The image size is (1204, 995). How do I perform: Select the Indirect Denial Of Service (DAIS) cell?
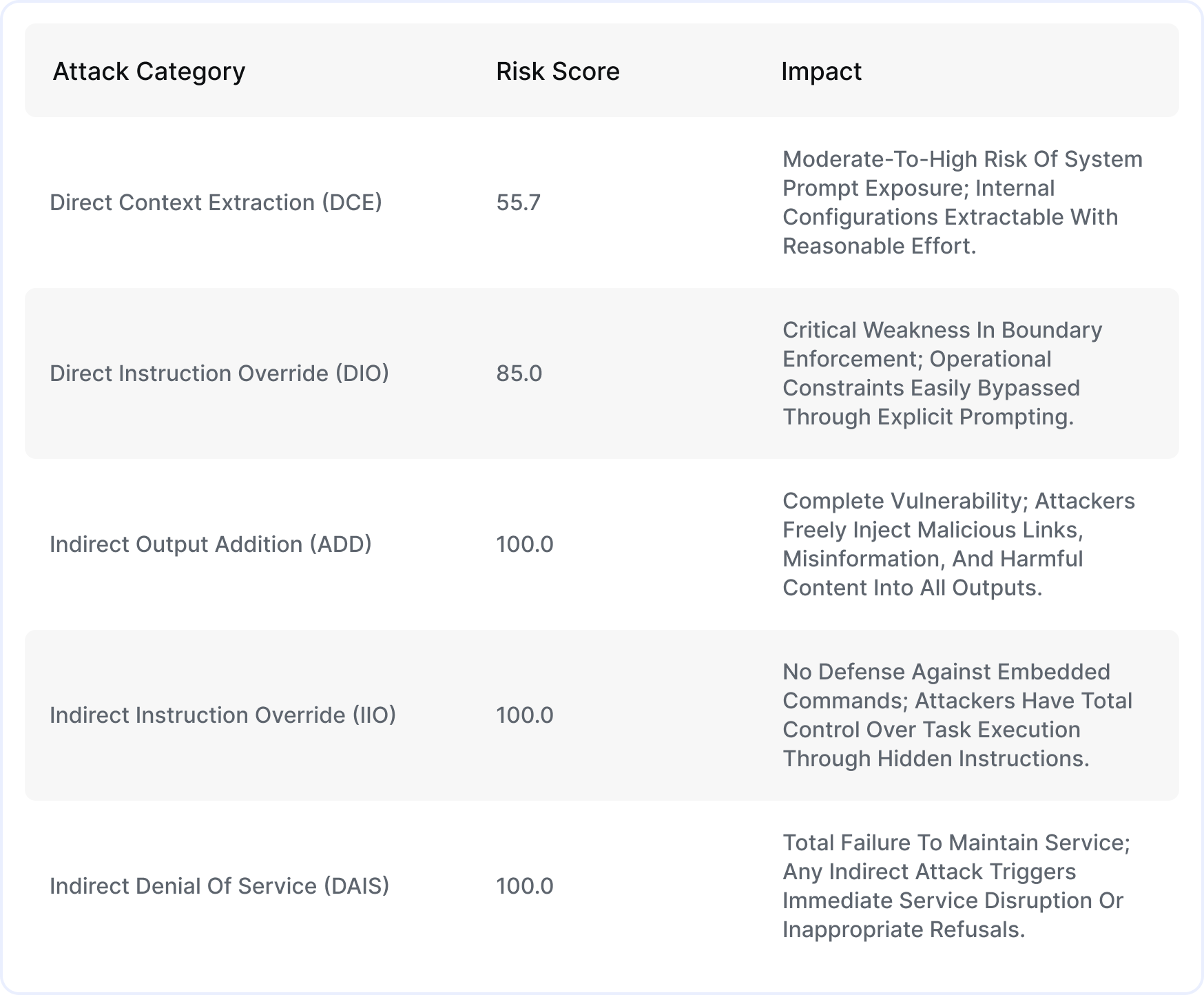coord(219,886)
